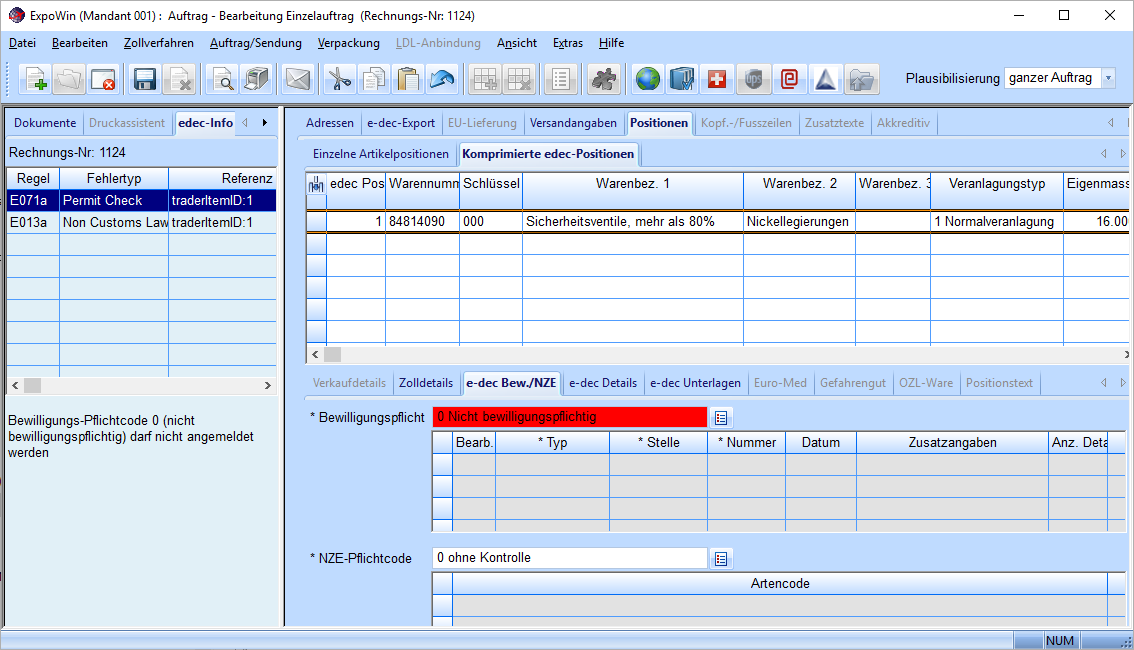The width and height of the screenshot is (1134, 650).
Task: Open the Verpackung menu
Action: 349,43
